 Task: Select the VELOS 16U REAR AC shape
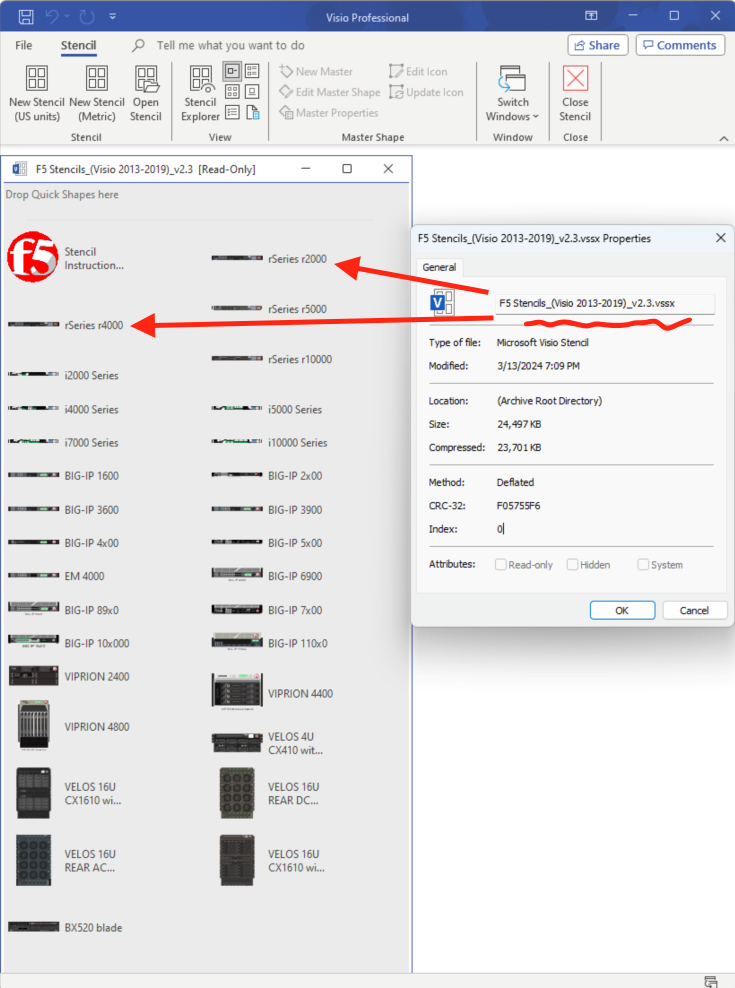66,860
